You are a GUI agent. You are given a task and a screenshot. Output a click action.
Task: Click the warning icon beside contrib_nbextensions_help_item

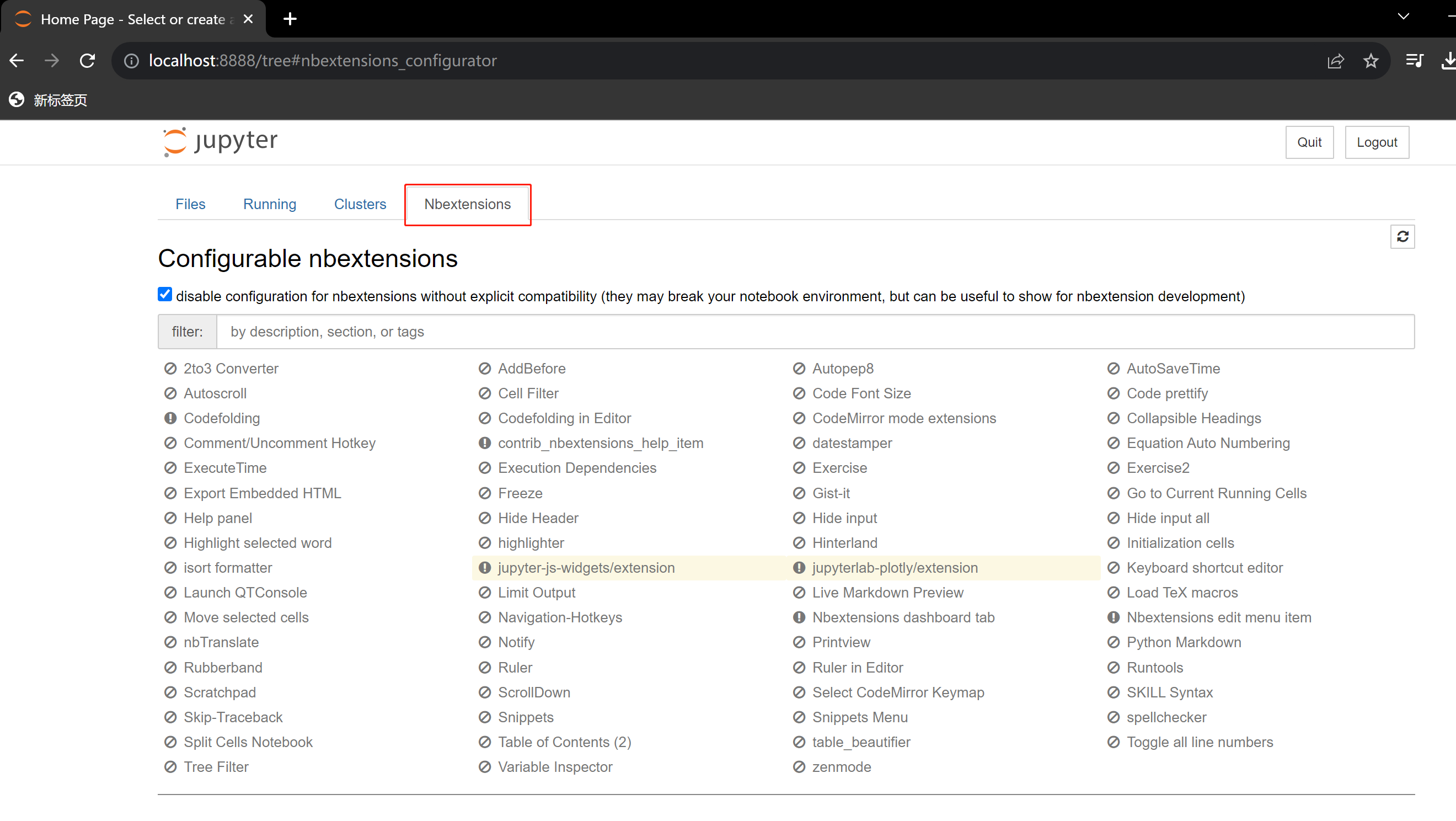coord(484,443)
